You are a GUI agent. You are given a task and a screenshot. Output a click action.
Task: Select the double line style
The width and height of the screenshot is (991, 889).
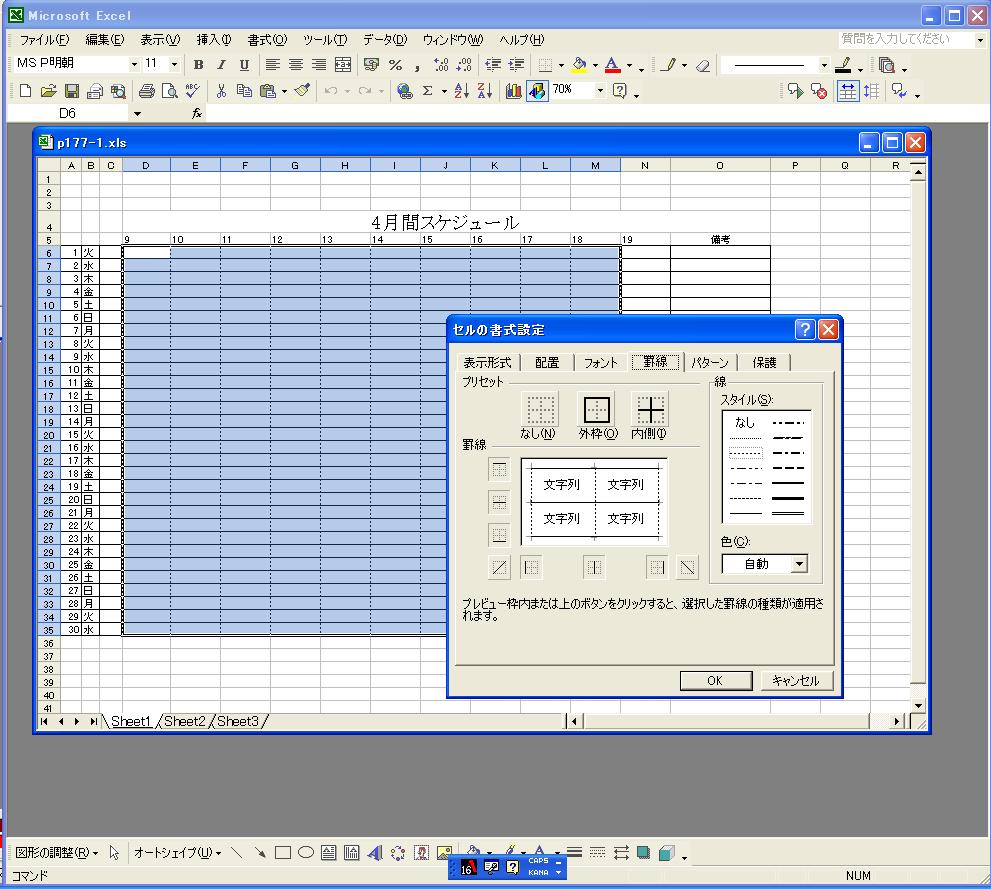click(x=787, y=514)
